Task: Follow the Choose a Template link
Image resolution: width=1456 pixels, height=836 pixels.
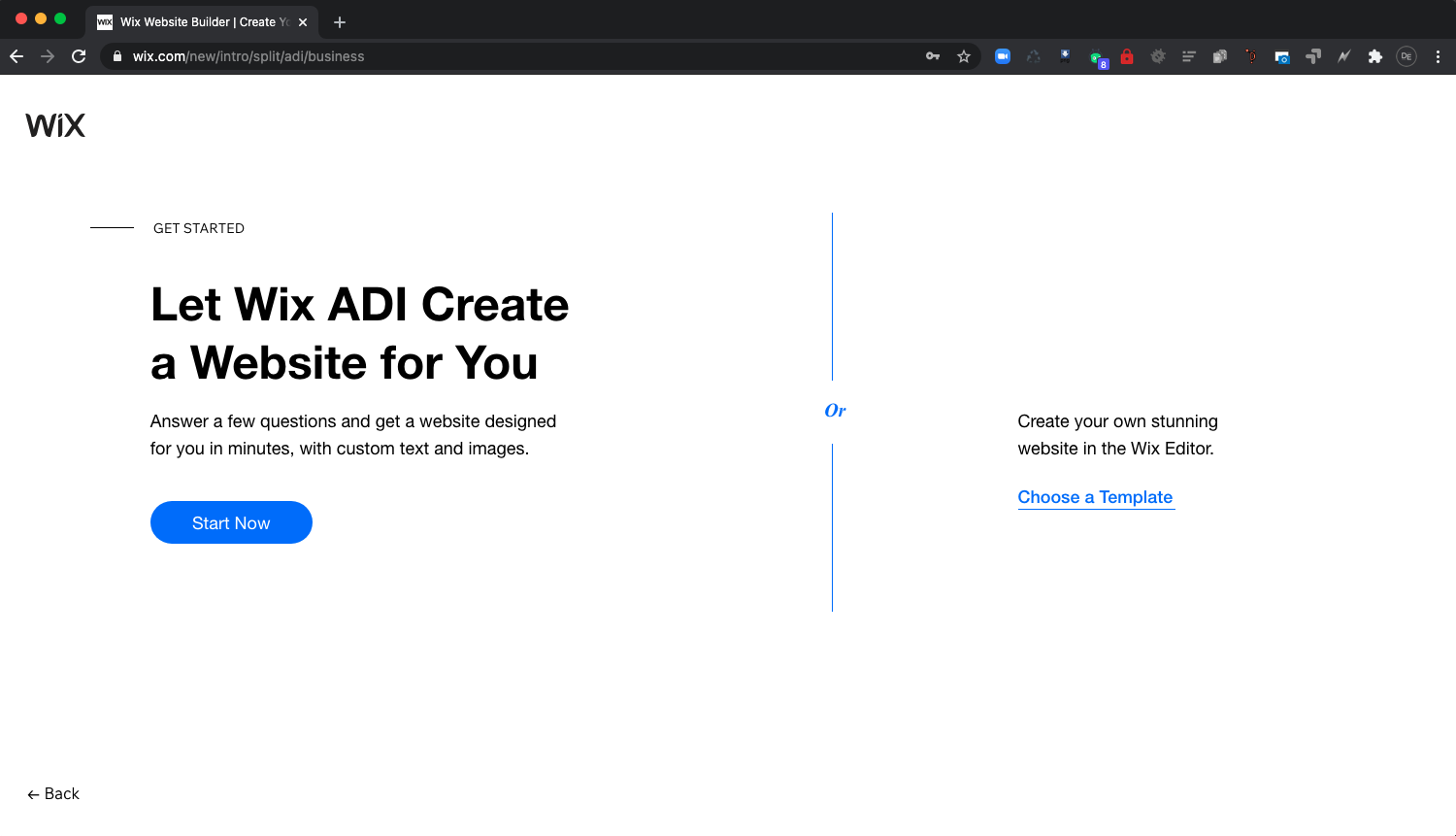Action: (x=1096, y=497)
